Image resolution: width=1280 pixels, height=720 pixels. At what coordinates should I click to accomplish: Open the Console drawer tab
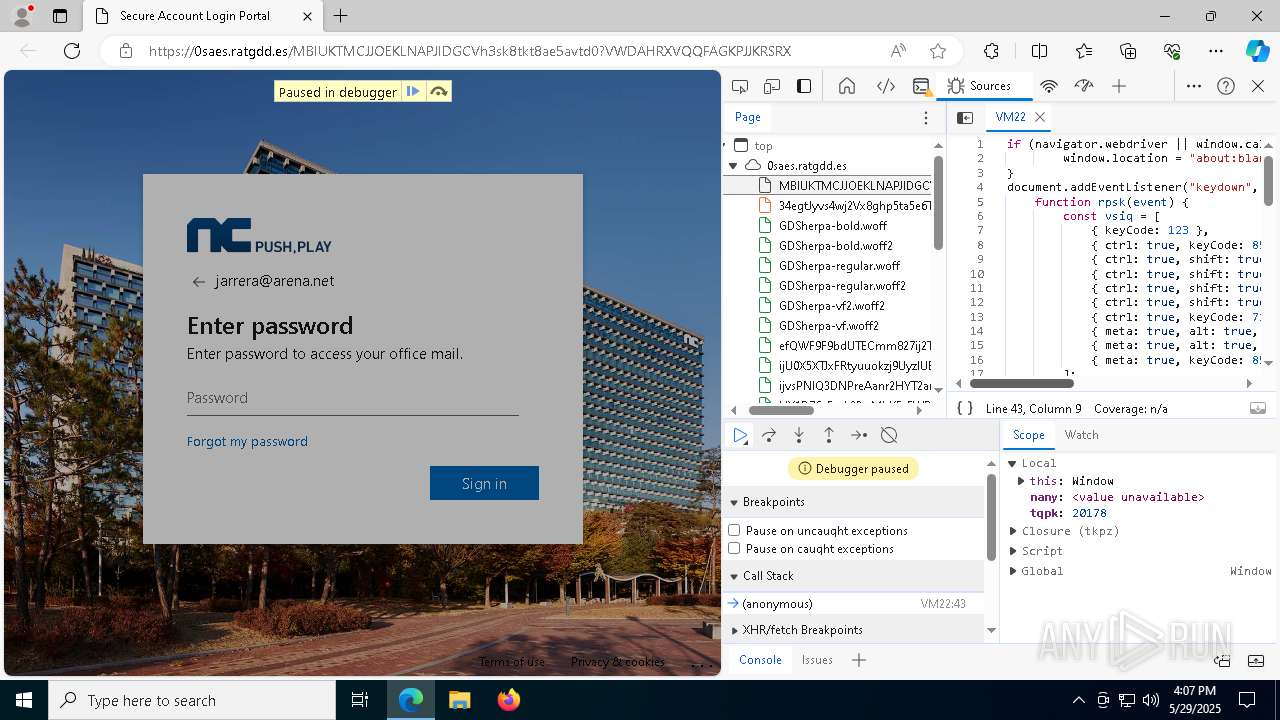[760, 660]
